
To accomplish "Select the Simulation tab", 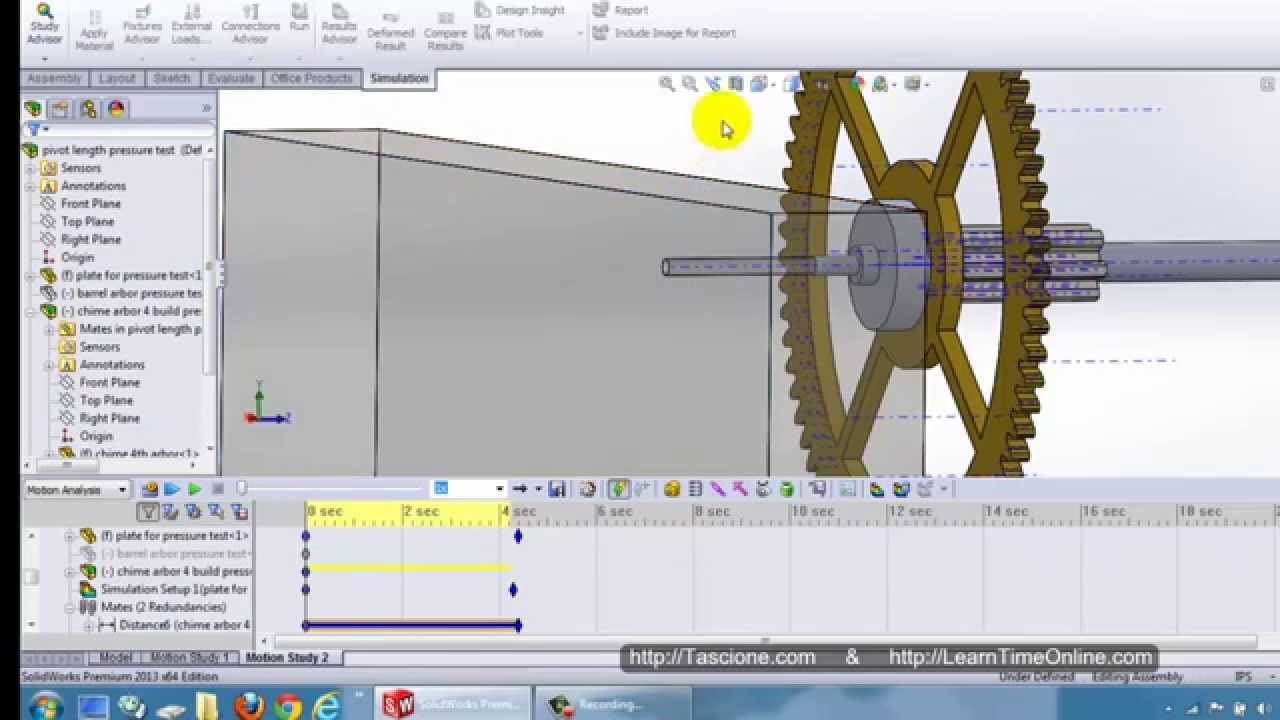I will click(x=399, y=78).
